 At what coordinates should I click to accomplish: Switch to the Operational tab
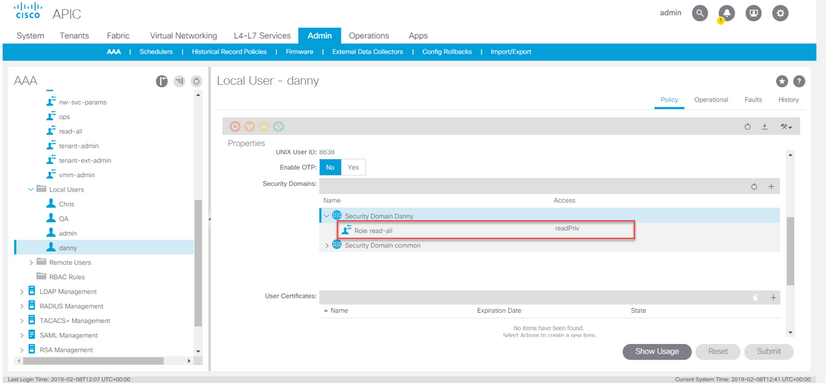[x=711, y=100]
